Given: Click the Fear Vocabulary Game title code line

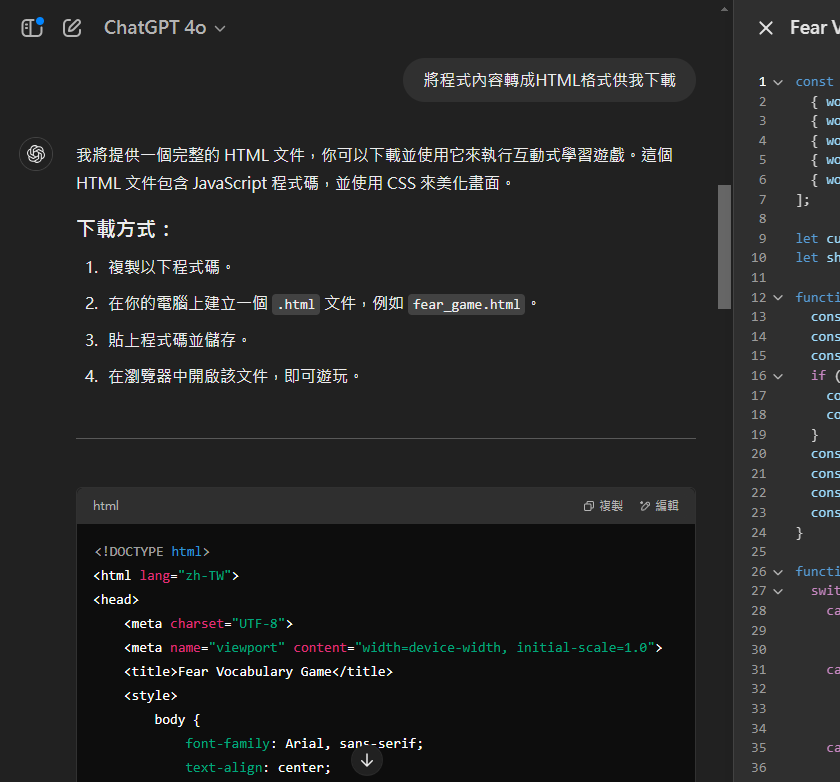Looking at the screenshot, I should coord(258,671).
